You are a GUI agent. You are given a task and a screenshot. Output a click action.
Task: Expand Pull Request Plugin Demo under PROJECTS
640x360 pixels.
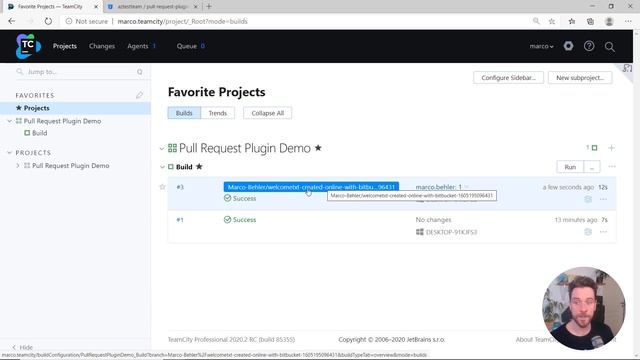pyautogui.click(x=18, y=166)
